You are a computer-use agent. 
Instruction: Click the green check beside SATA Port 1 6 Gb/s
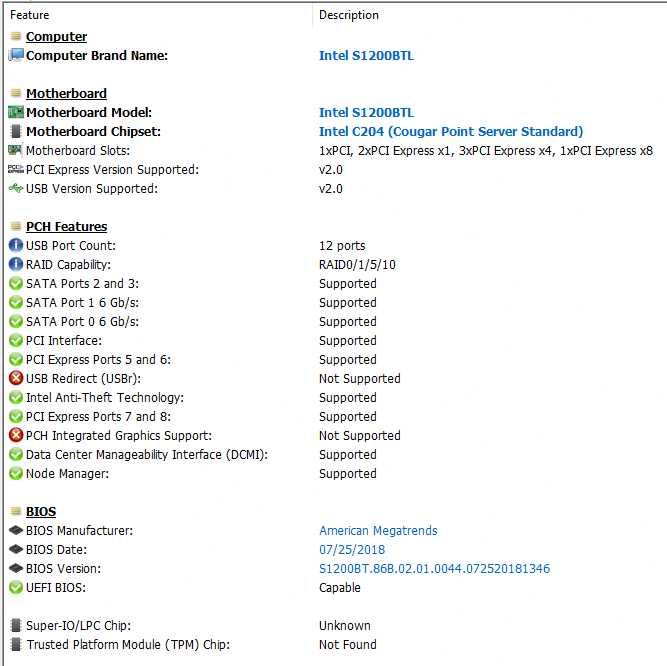point(16,302)
